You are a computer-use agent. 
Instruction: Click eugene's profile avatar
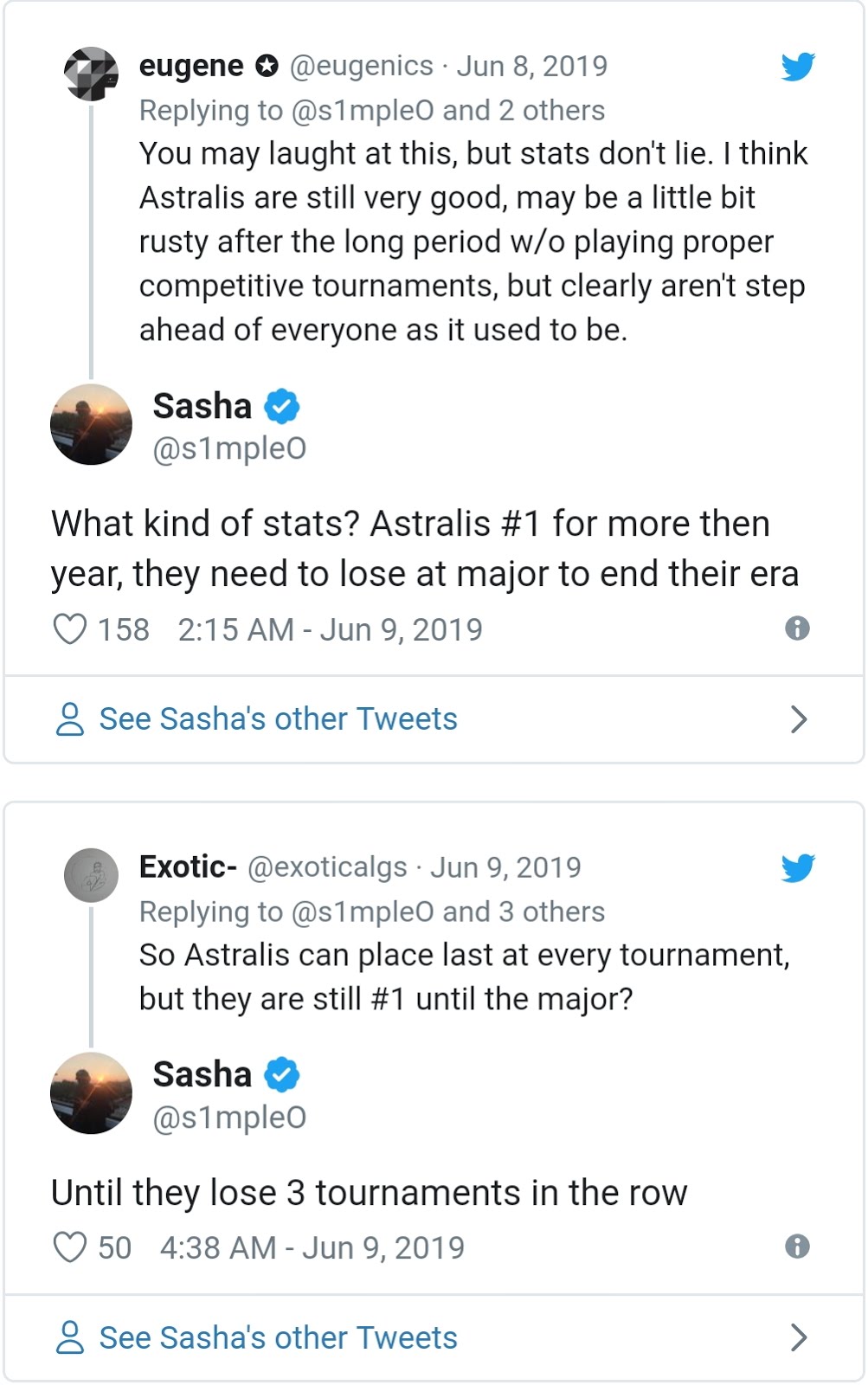point(92,74)
